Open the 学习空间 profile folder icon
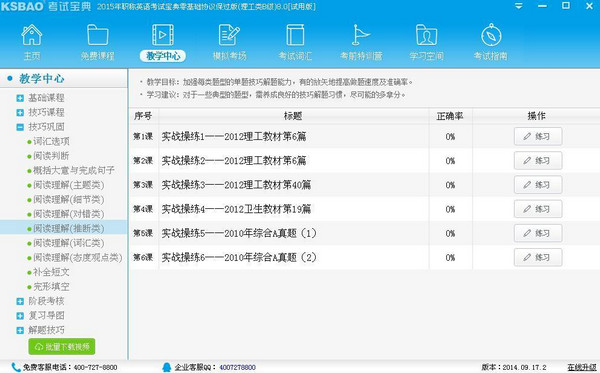600x373 pixels. (x=426, y=35)
